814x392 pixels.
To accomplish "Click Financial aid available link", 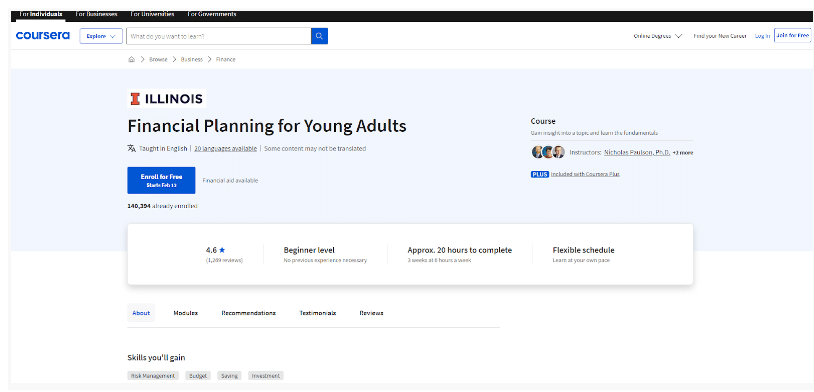I will 230,181.
